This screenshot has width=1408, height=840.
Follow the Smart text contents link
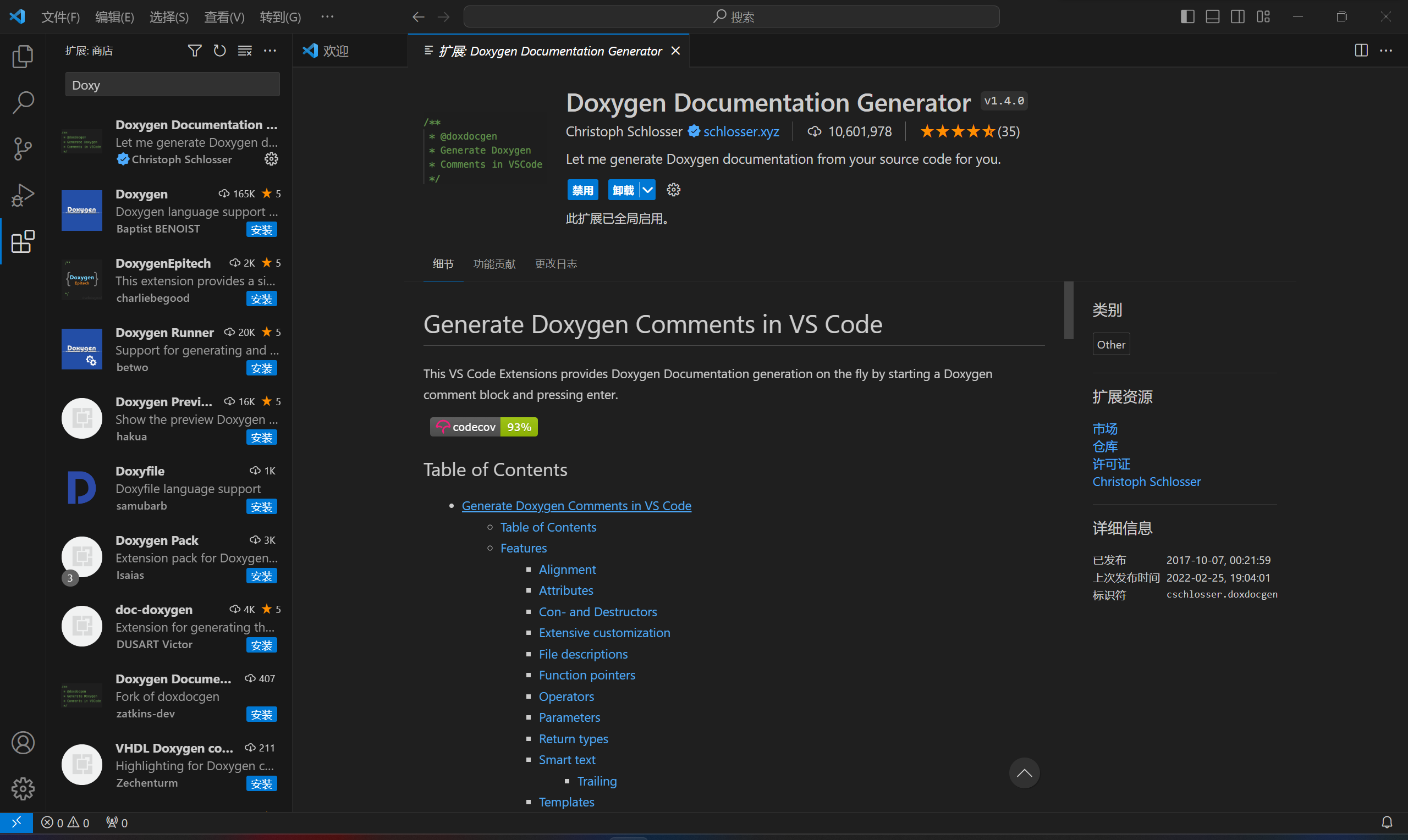coord(566,760)
